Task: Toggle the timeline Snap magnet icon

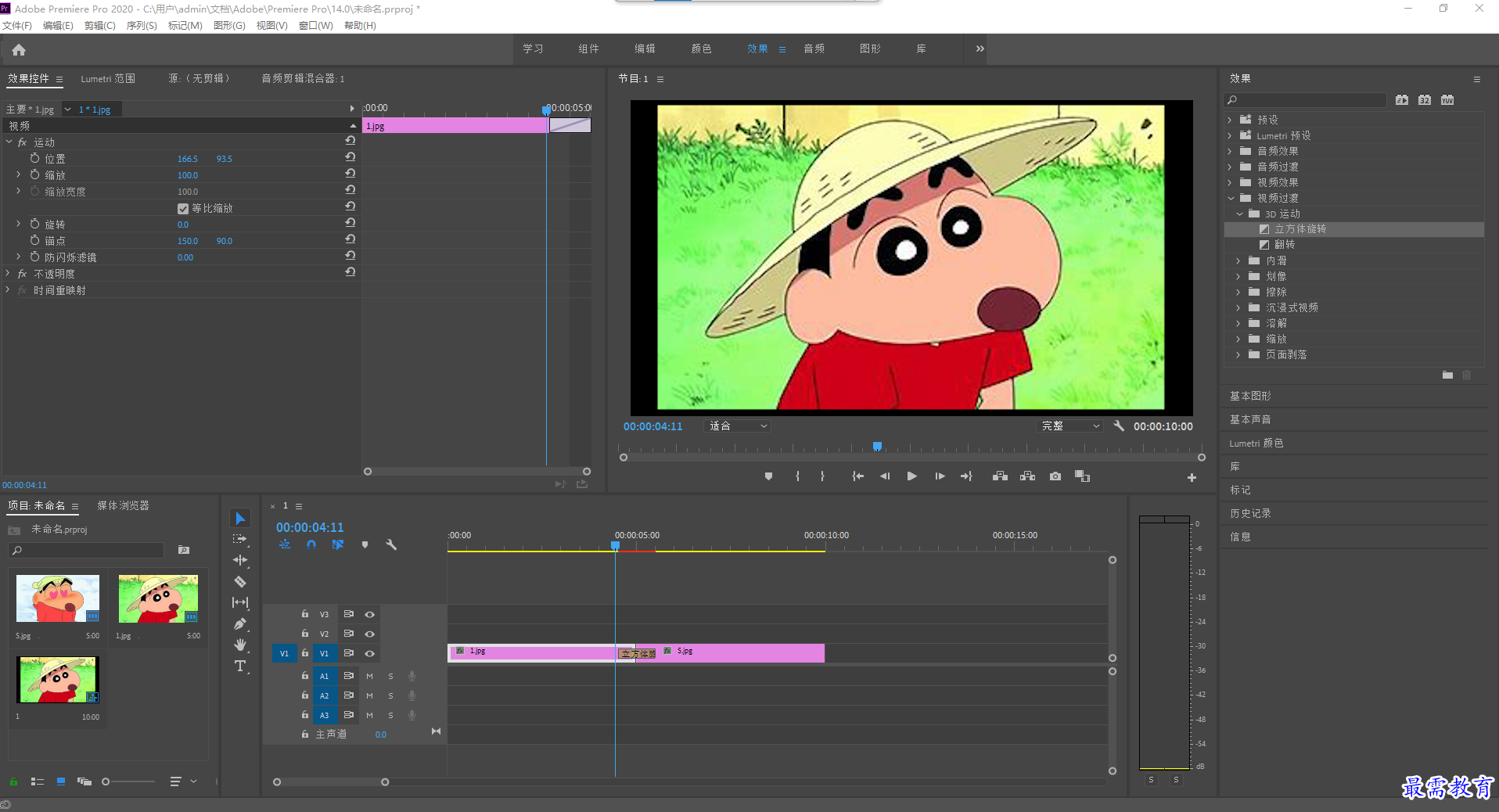Action: pyautogui.click(x=311, y=544)
